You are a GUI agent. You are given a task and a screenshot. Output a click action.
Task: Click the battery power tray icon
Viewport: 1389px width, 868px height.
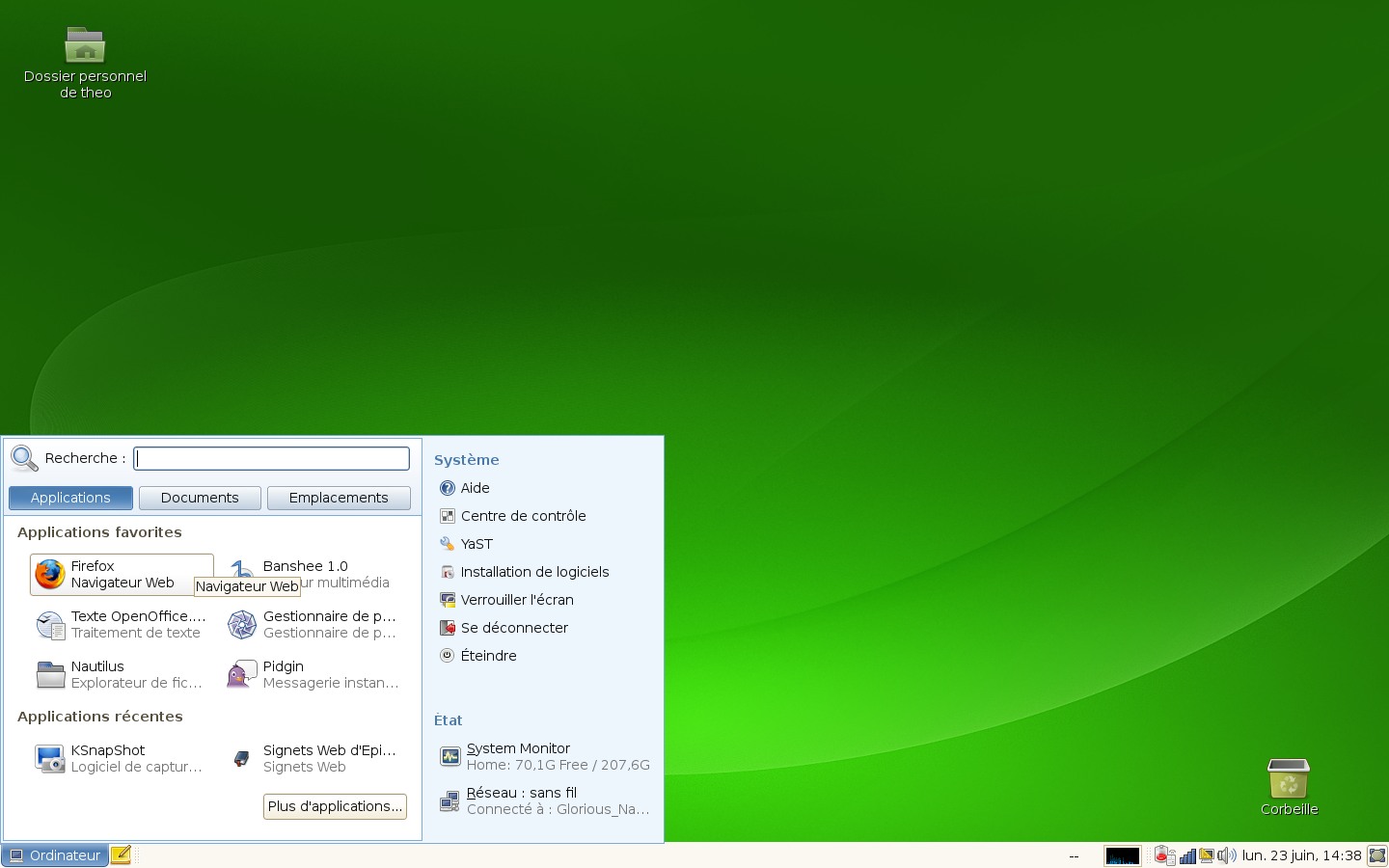(x=1164, y=855)
